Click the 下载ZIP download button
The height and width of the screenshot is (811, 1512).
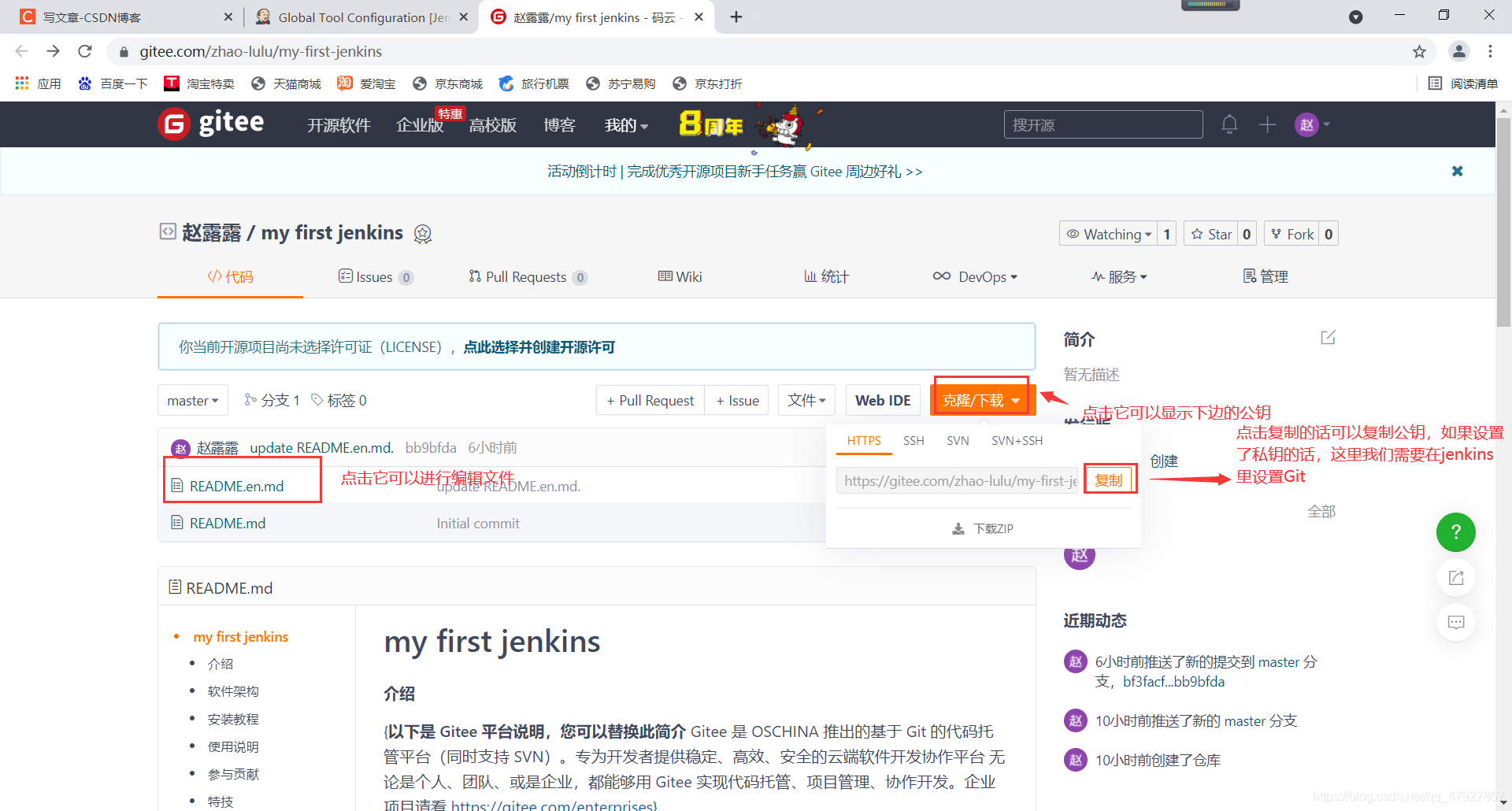pos(983,528)
